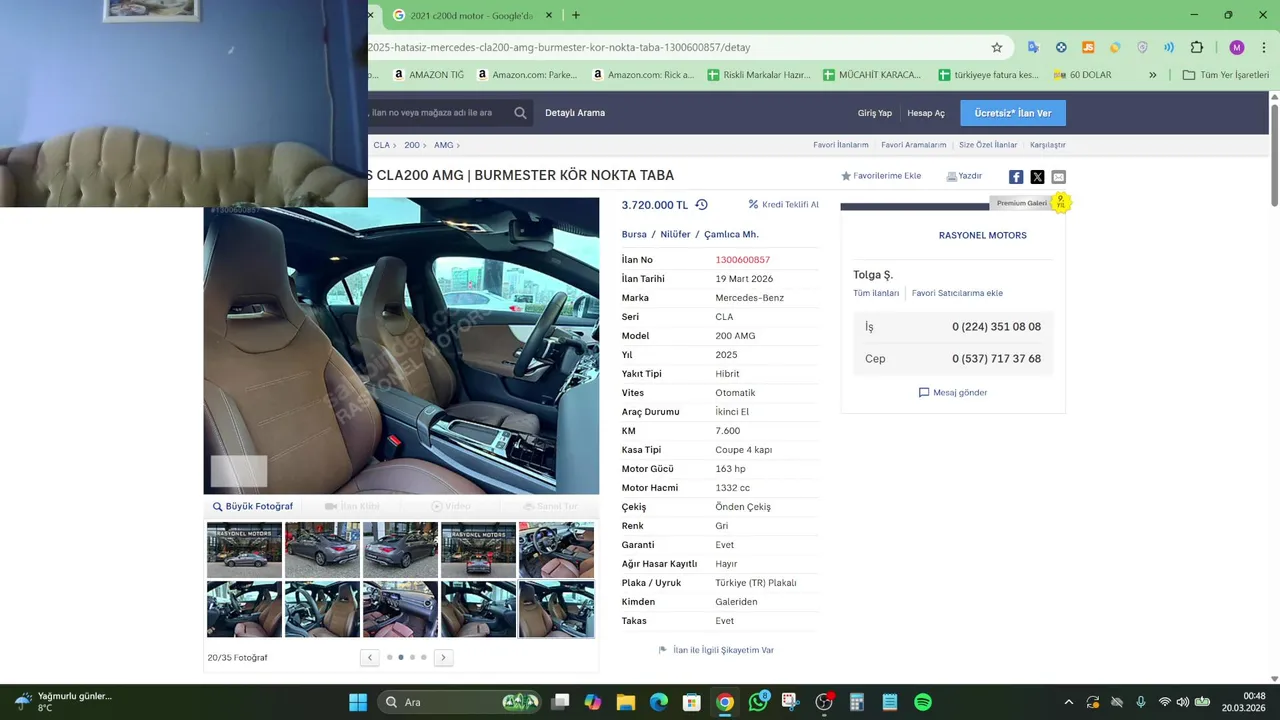Share listing on Facebook
The width and height of the screenshot is (1280, 720).
point(1016,177)
